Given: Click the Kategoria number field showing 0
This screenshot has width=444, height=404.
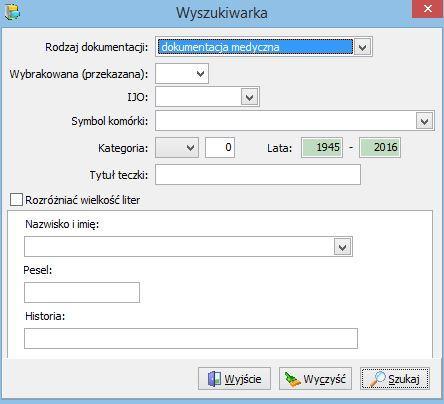Looking at the screenshot, I should coord(220,147).
